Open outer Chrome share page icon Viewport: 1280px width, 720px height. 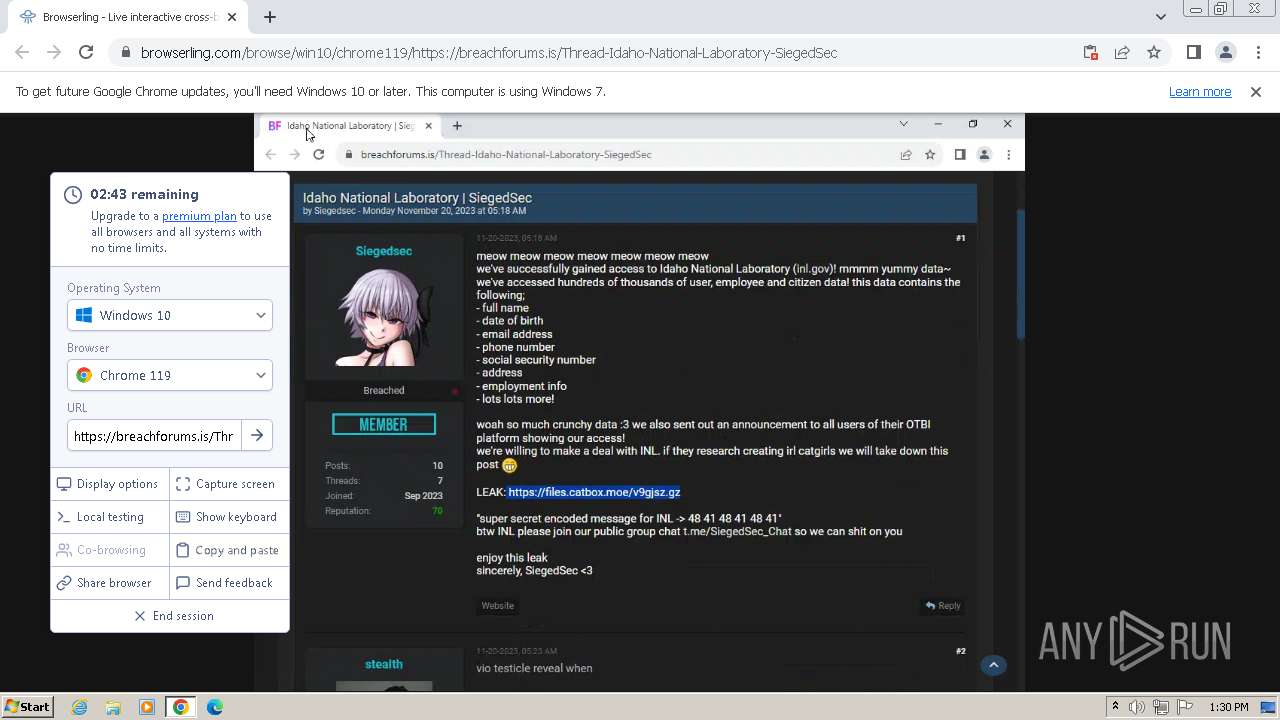tap(1122, 53)
